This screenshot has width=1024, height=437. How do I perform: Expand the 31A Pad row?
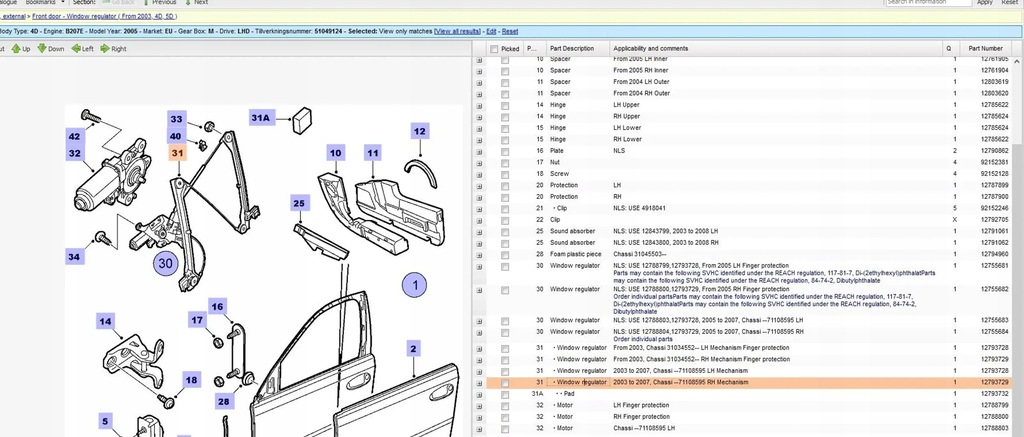coord(479,394)
